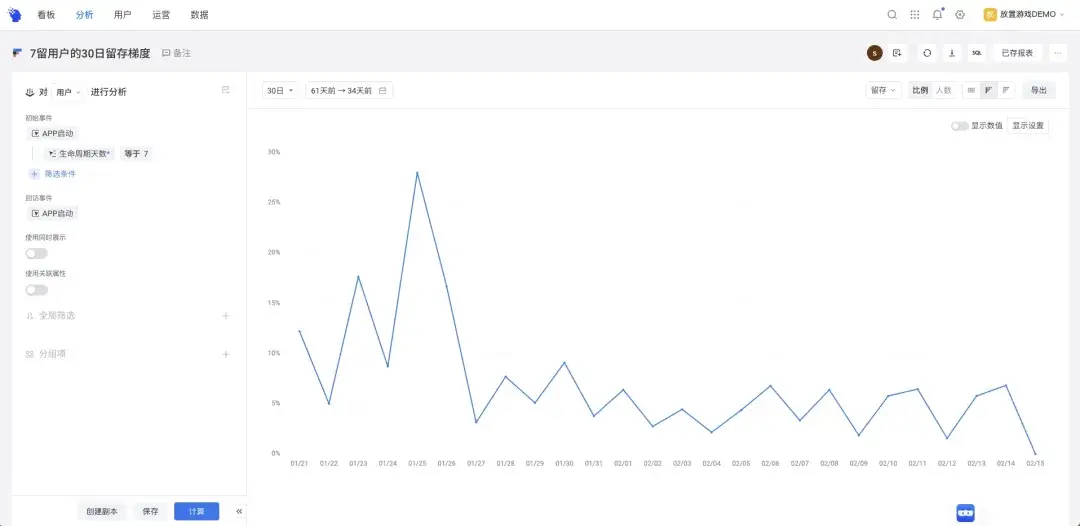The image size is (1080, 526).
Task: Switch to 人数 display mode
Action: 943,90
